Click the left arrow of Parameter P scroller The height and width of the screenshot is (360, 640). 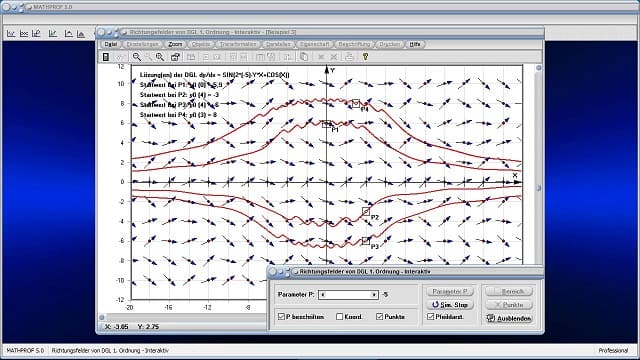click(323, 295)
